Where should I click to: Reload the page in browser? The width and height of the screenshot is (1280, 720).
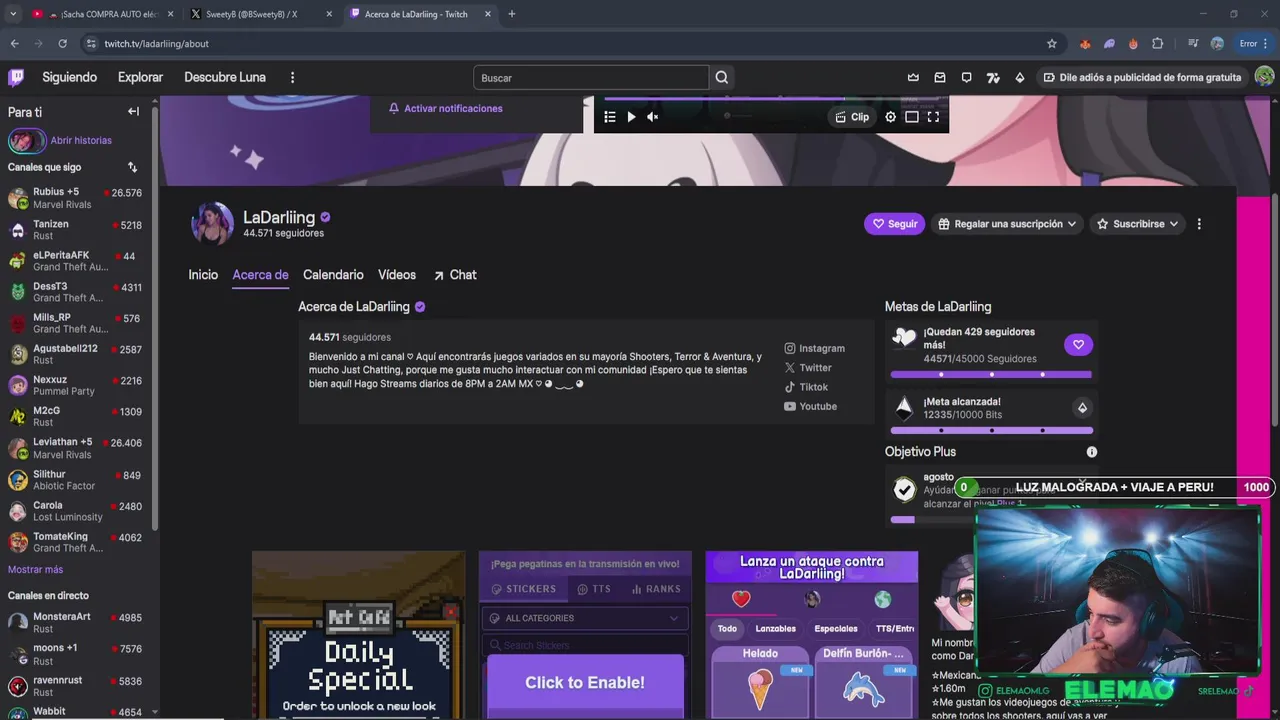pos(62,44)
